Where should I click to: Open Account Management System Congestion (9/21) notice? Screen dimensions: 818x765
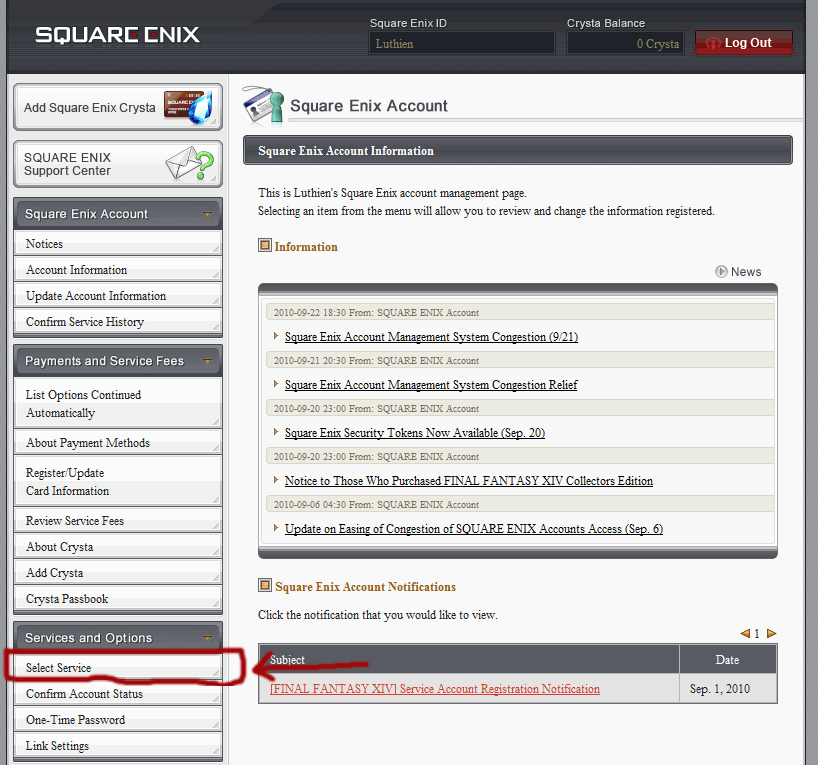click(x=431, y=337)
